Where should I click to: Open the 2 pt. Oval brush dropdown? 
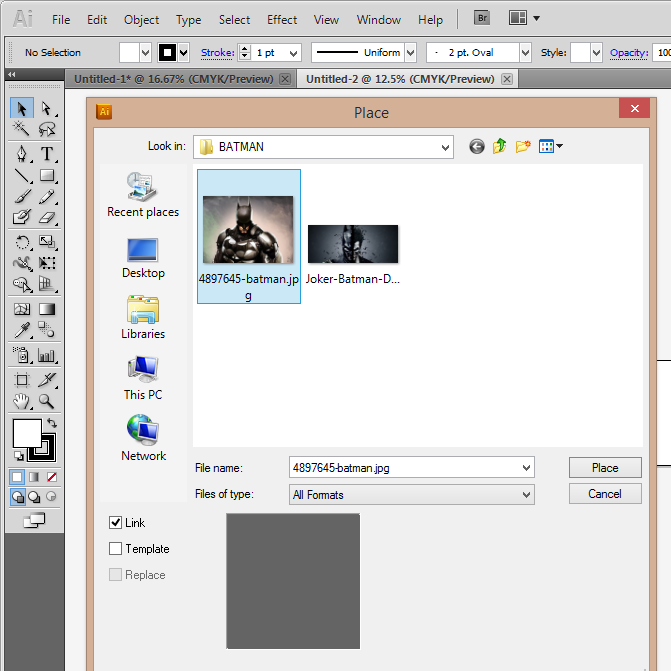click(526, 53)
